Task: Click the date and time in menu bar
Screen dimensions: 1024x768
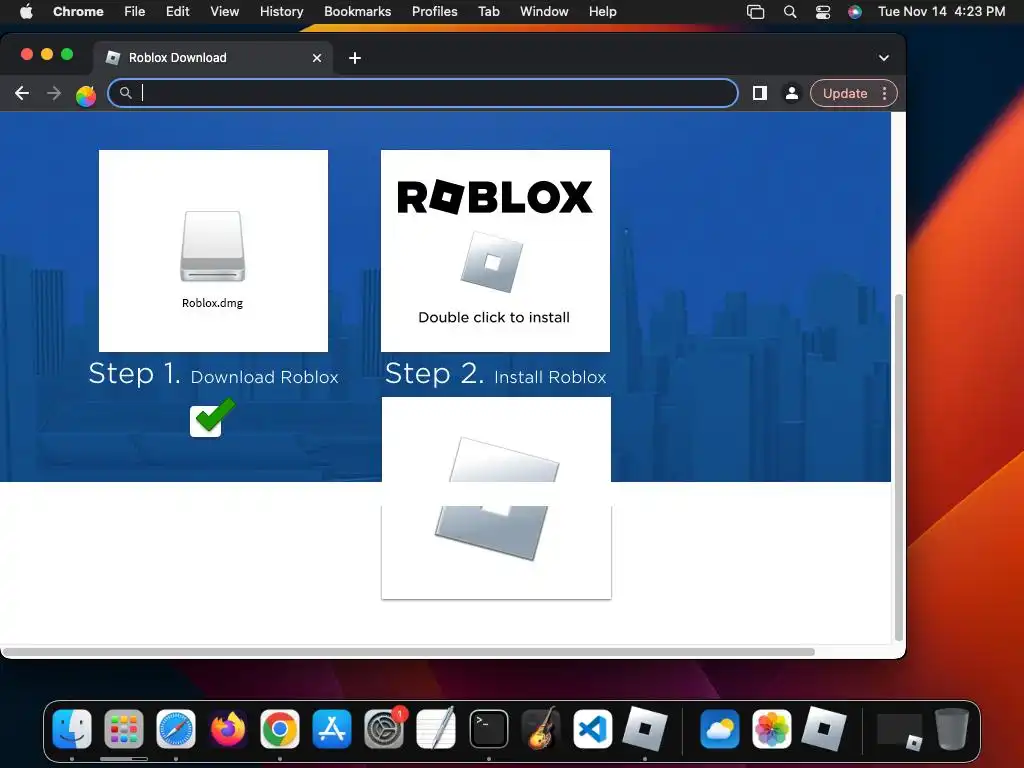Action: [941, 11]
